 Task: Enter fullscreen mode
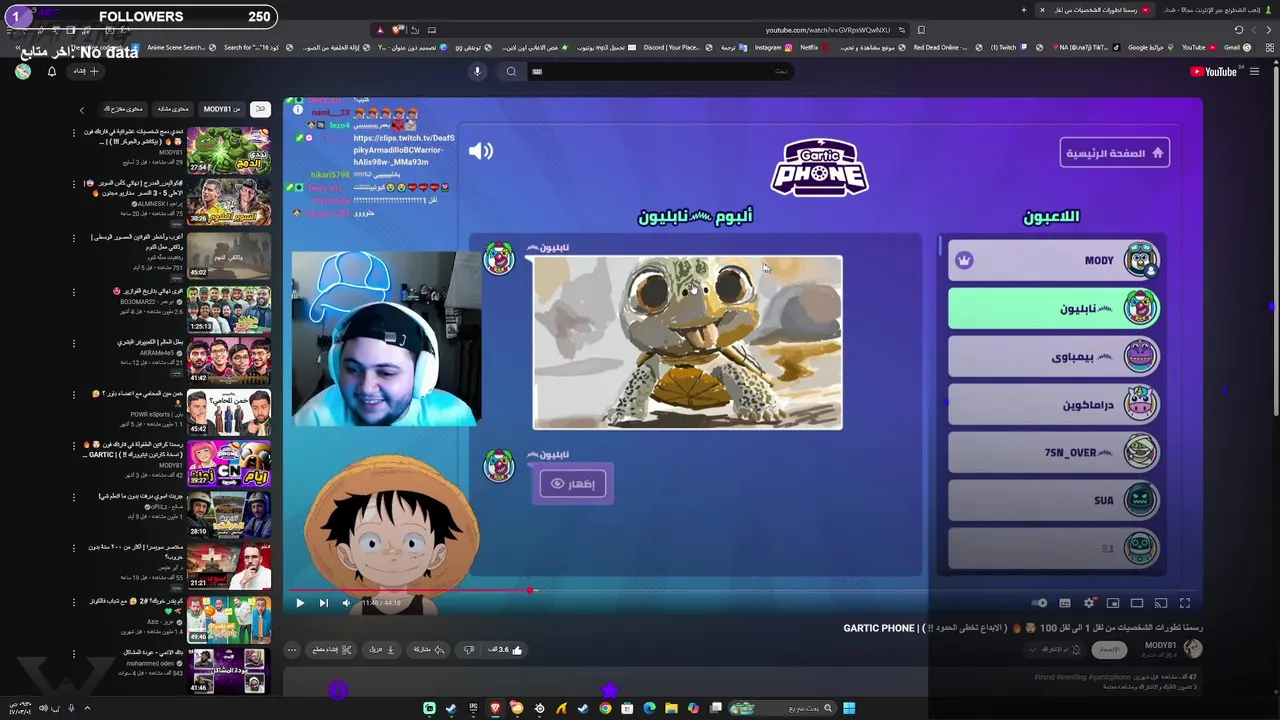[1185, 603]
